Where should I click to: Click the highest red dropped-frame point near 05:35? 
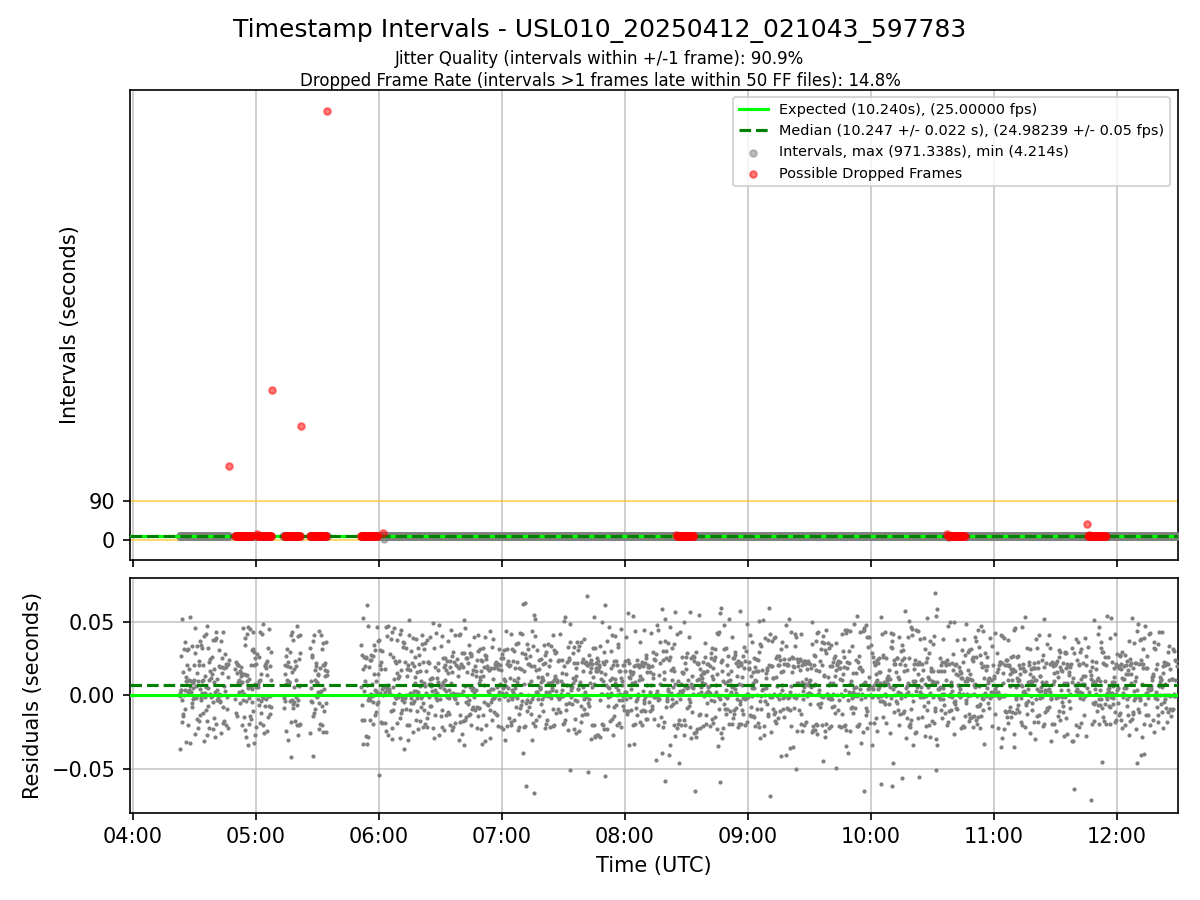click(x=327, y=111)
